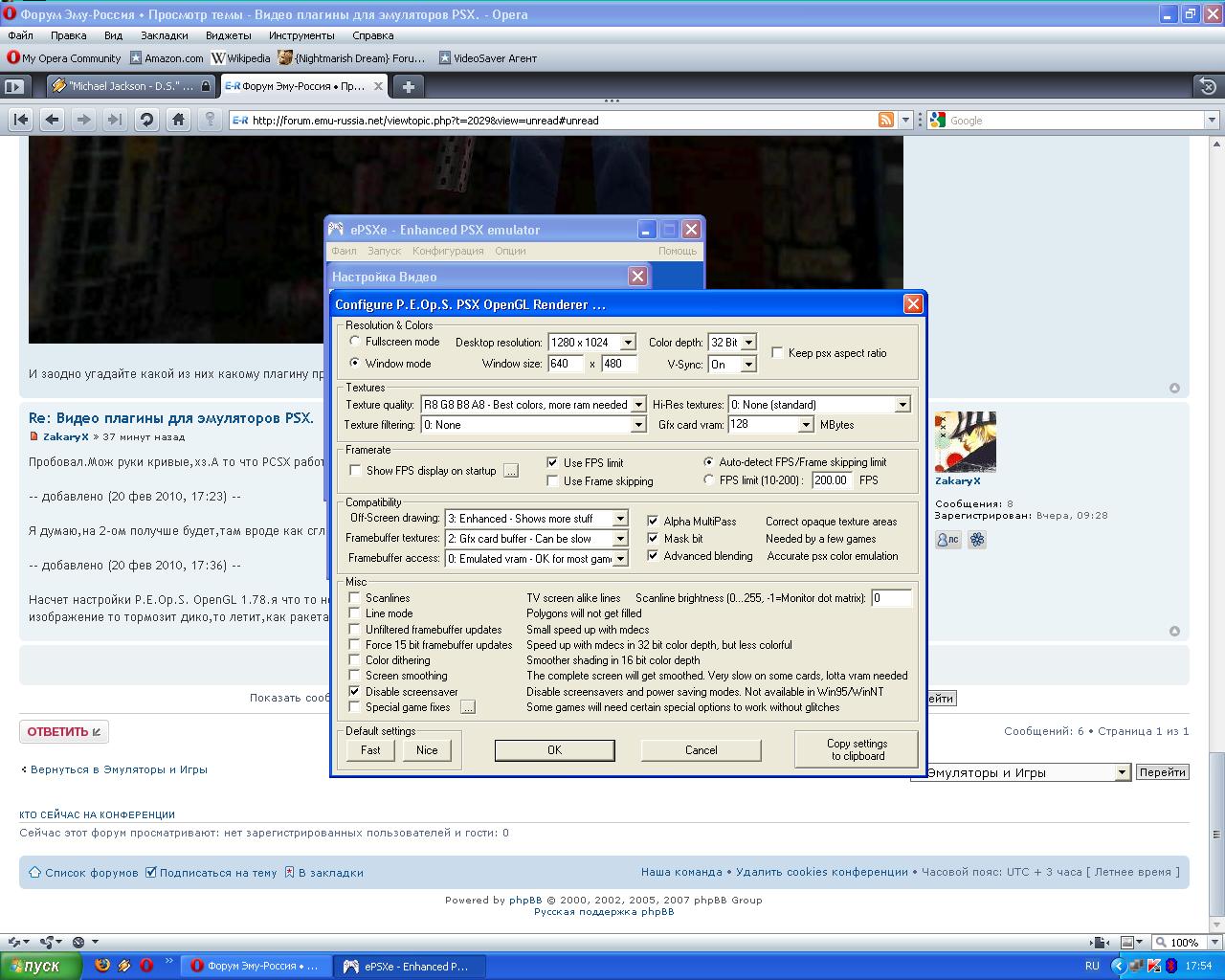This screenshot has height=980, width=1225.
Task: Uncheck Use FPS limit
Action: point(552,462)
